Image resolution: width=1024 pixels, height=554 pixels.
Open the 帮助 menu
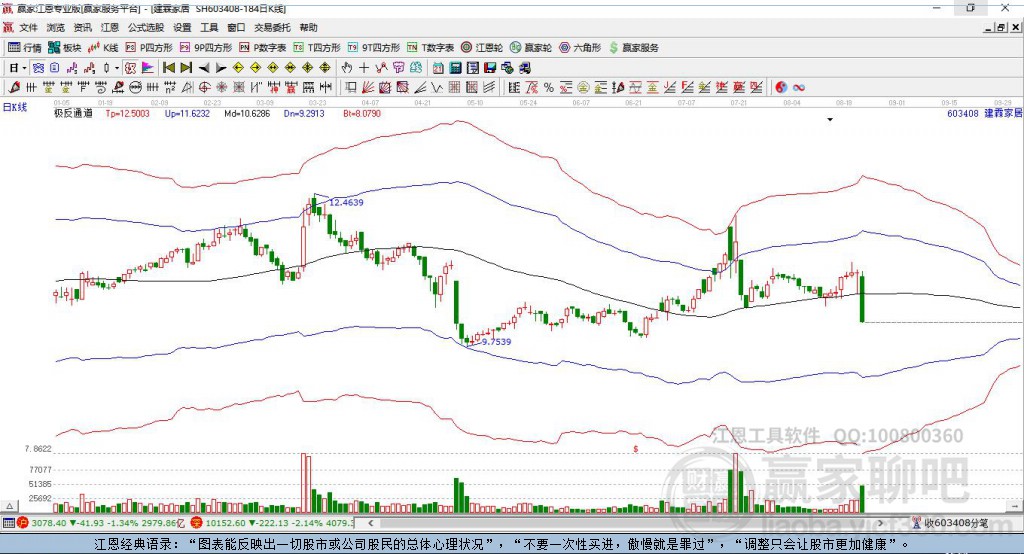click(308, 27)
